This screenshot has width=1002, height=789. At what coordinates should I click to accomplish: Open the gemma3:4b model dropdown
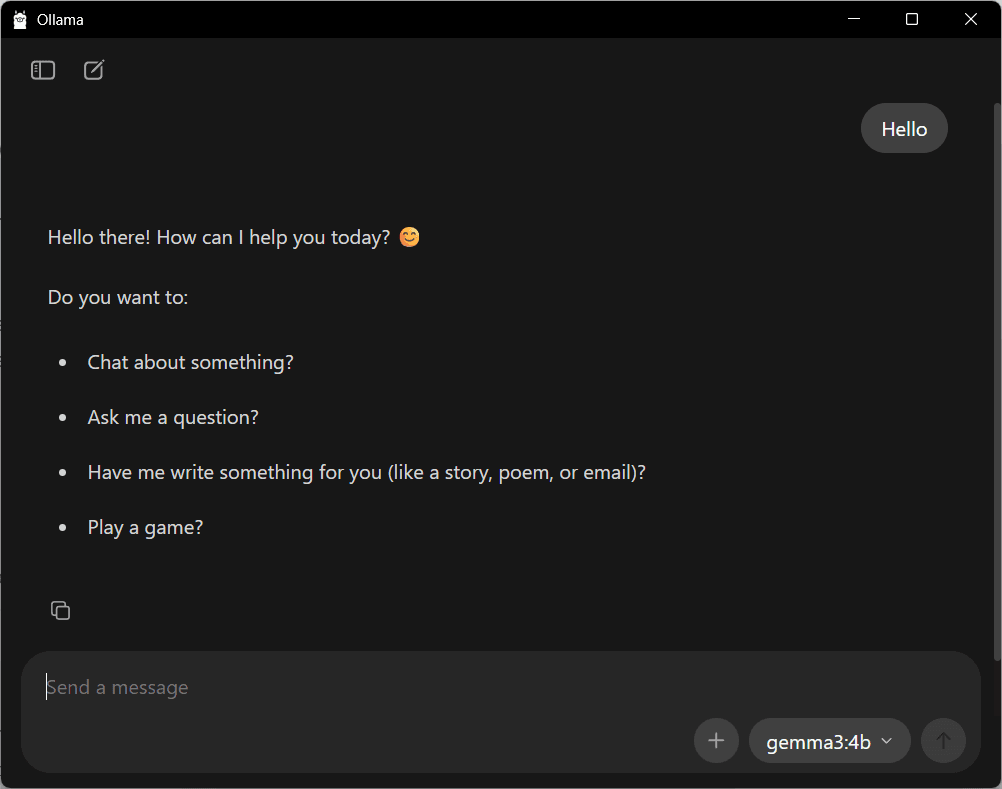point(829,741)
